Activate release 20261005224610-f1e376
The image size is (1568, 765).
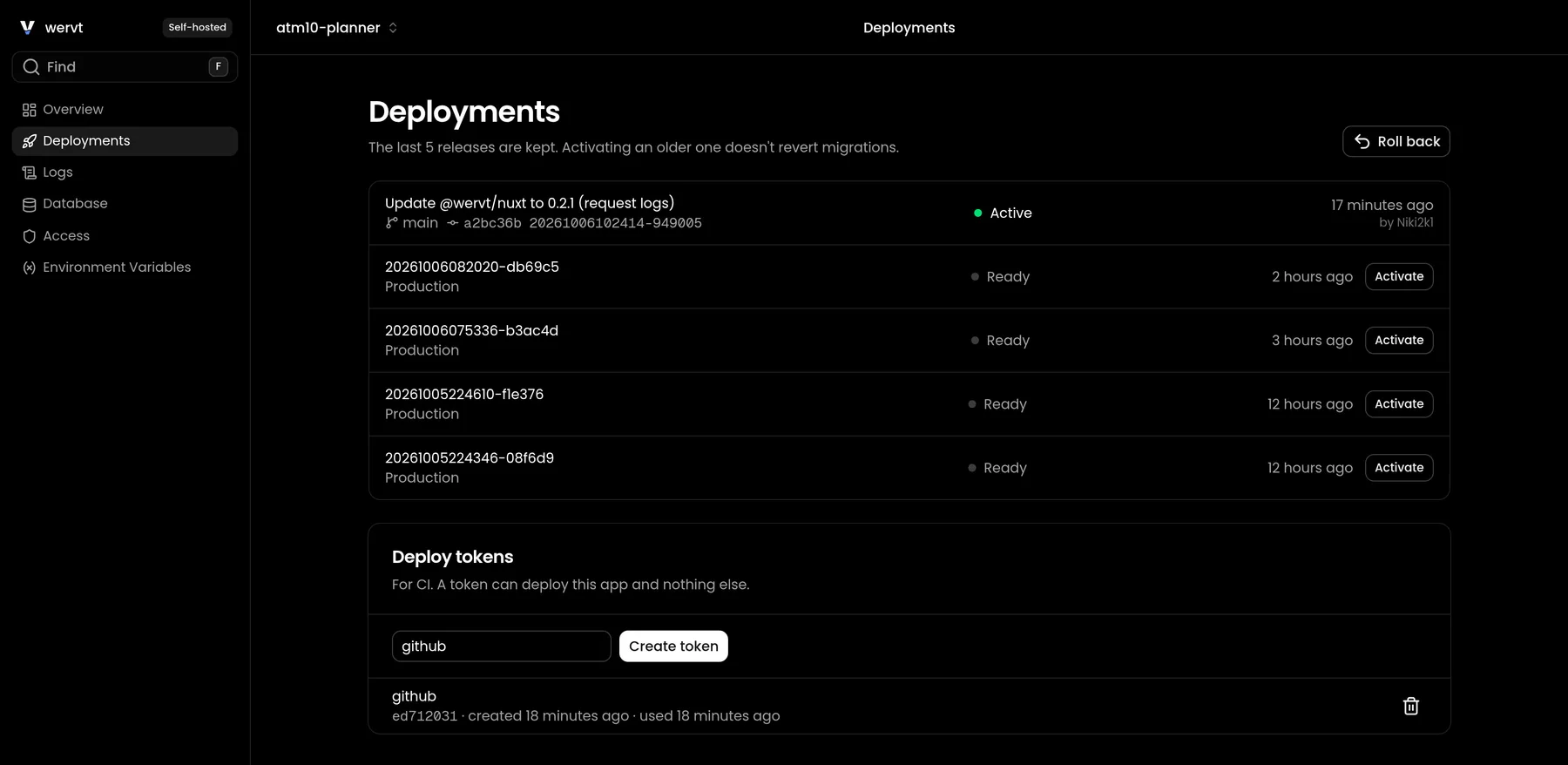click(x=1399, y=403)
